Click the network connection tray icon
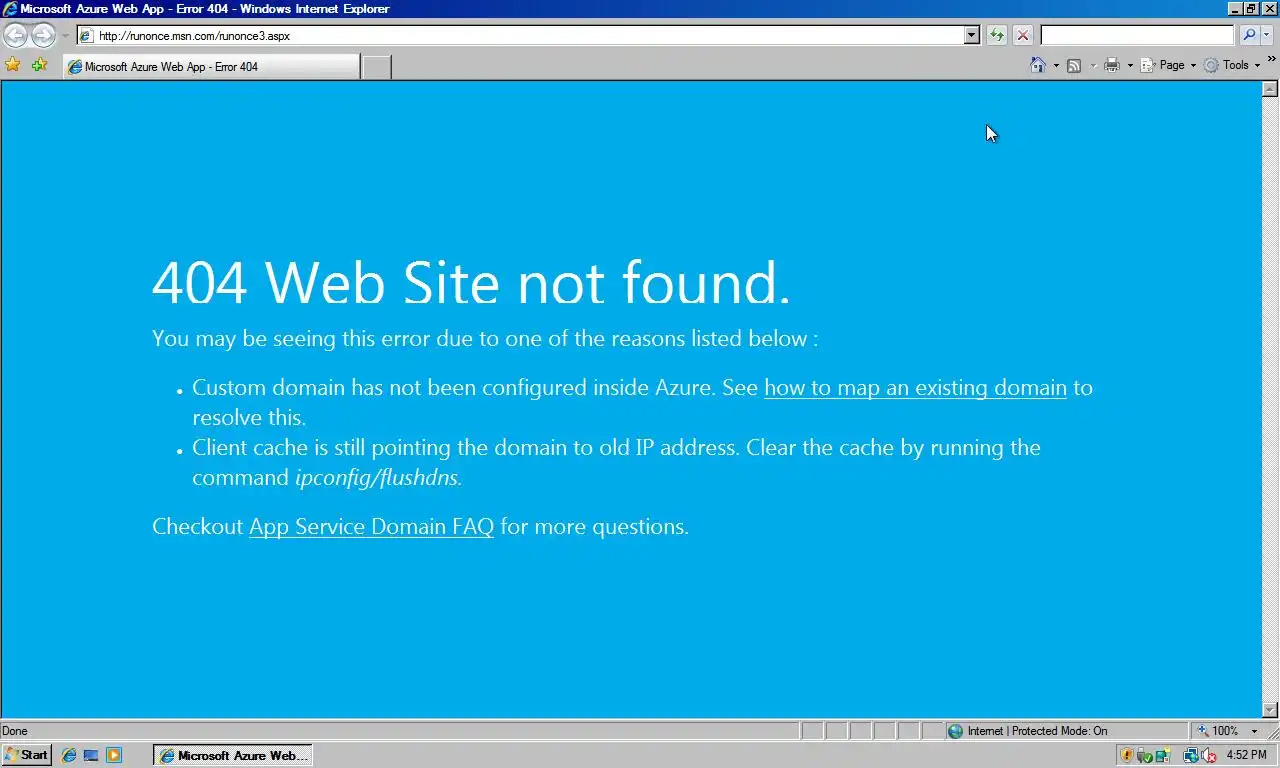Viewport: 1280px width, 768px height. point(1191,756)
